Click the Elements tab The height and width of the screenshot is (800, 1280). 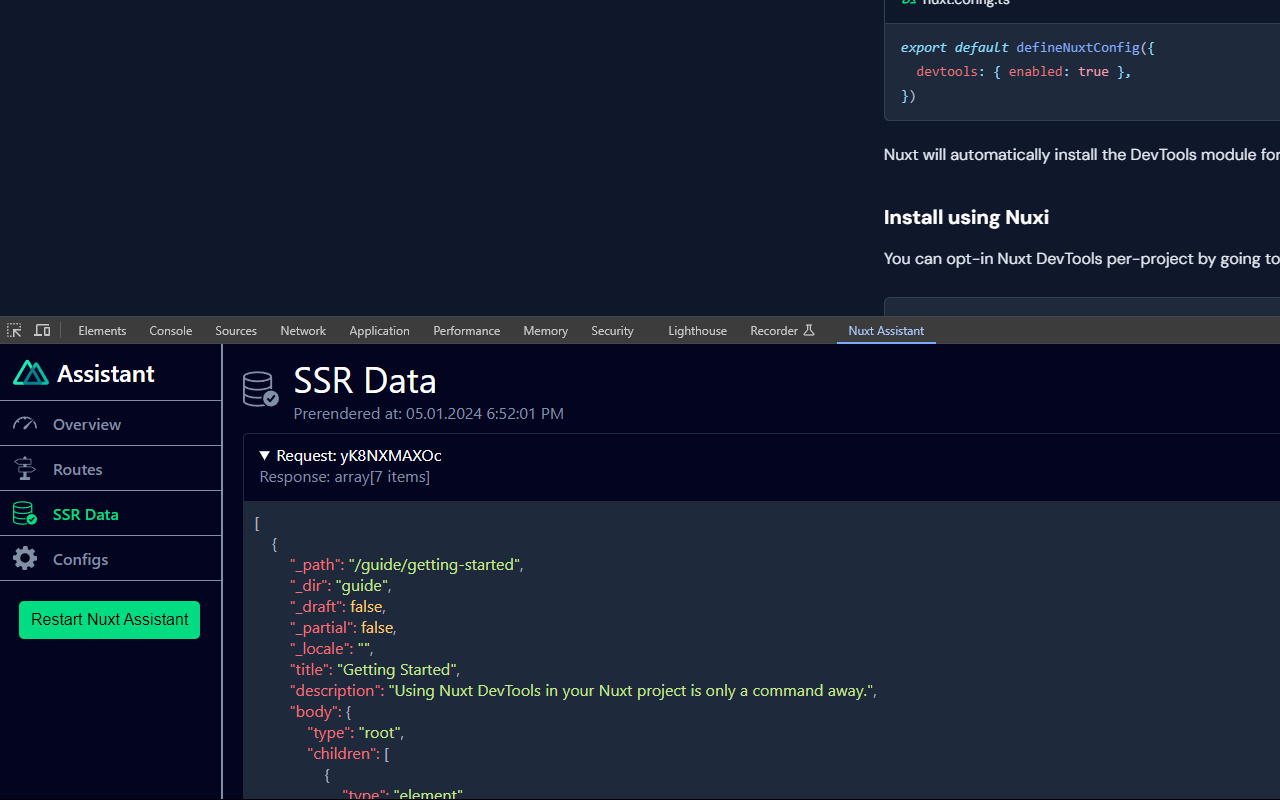[x=102, y=330]
